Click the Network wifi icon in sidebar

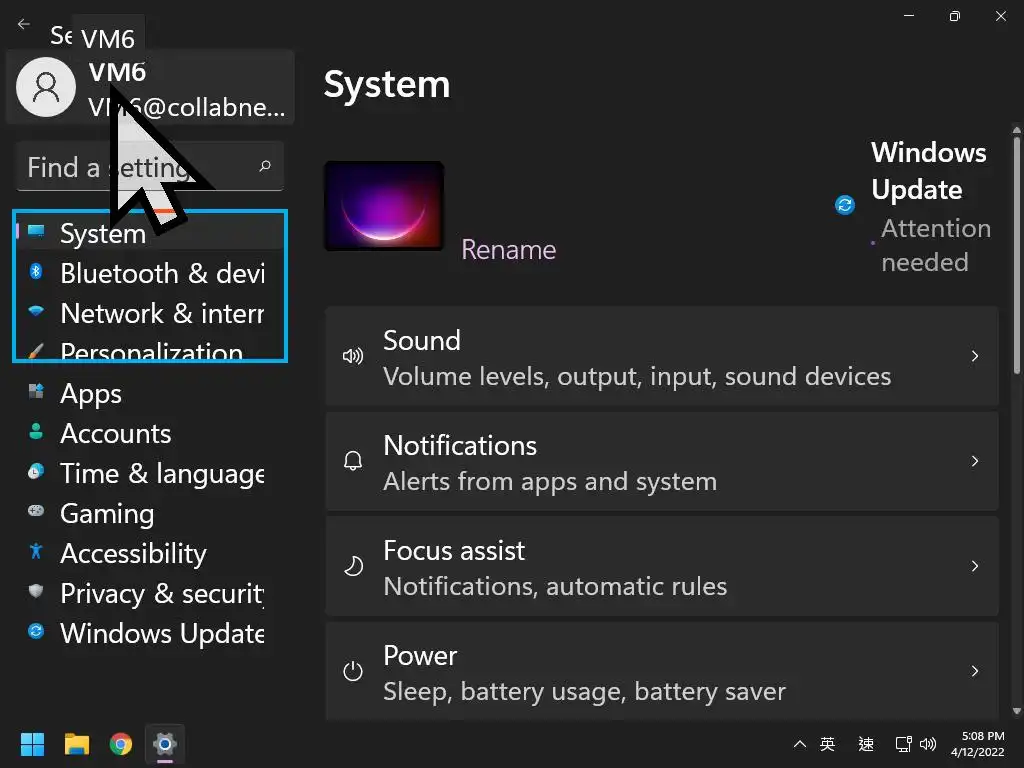click(36, 311)
